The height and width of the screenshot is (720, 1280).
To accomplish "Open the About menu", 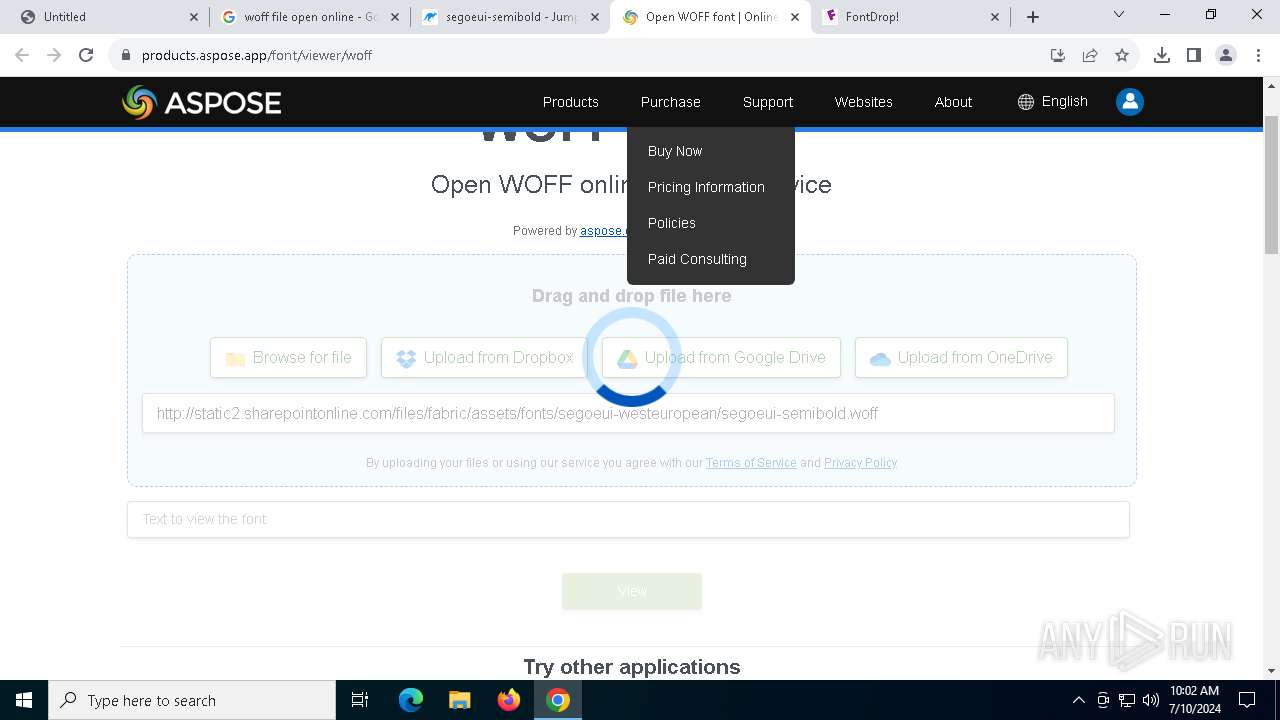I will [x=953, y=102].
